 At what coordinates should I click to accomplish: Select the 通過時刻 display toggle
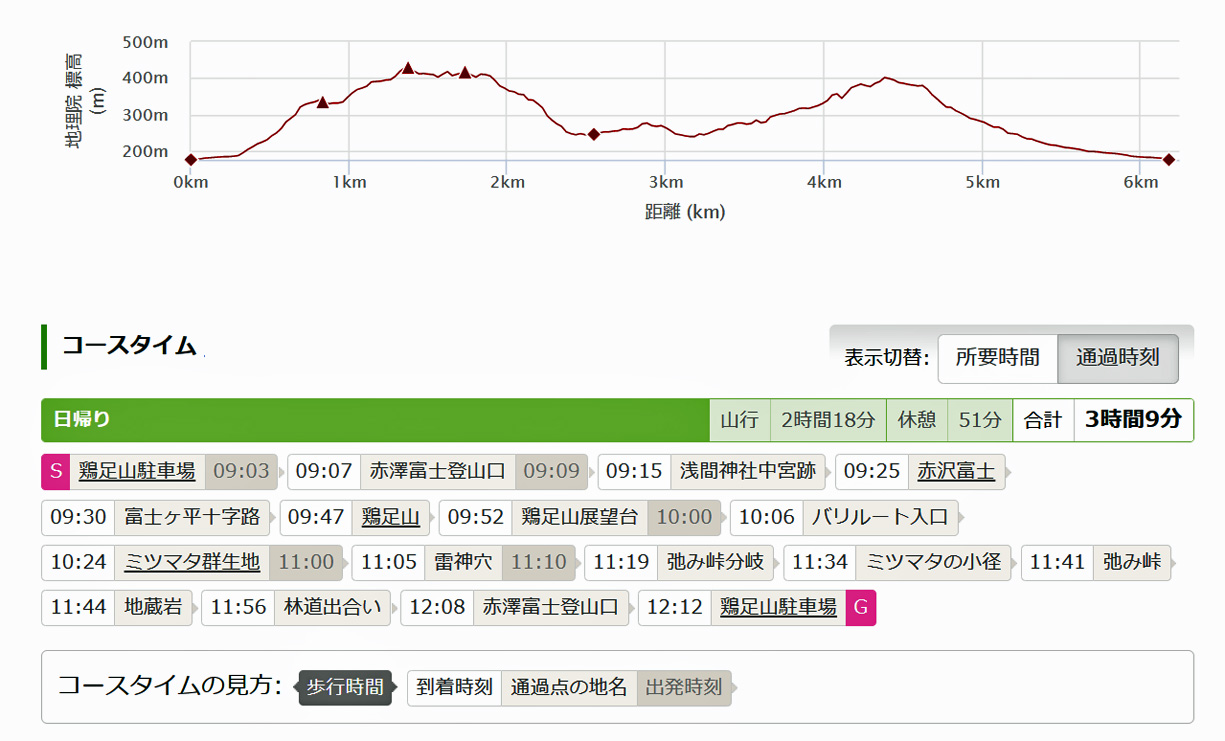[1117, 358]
